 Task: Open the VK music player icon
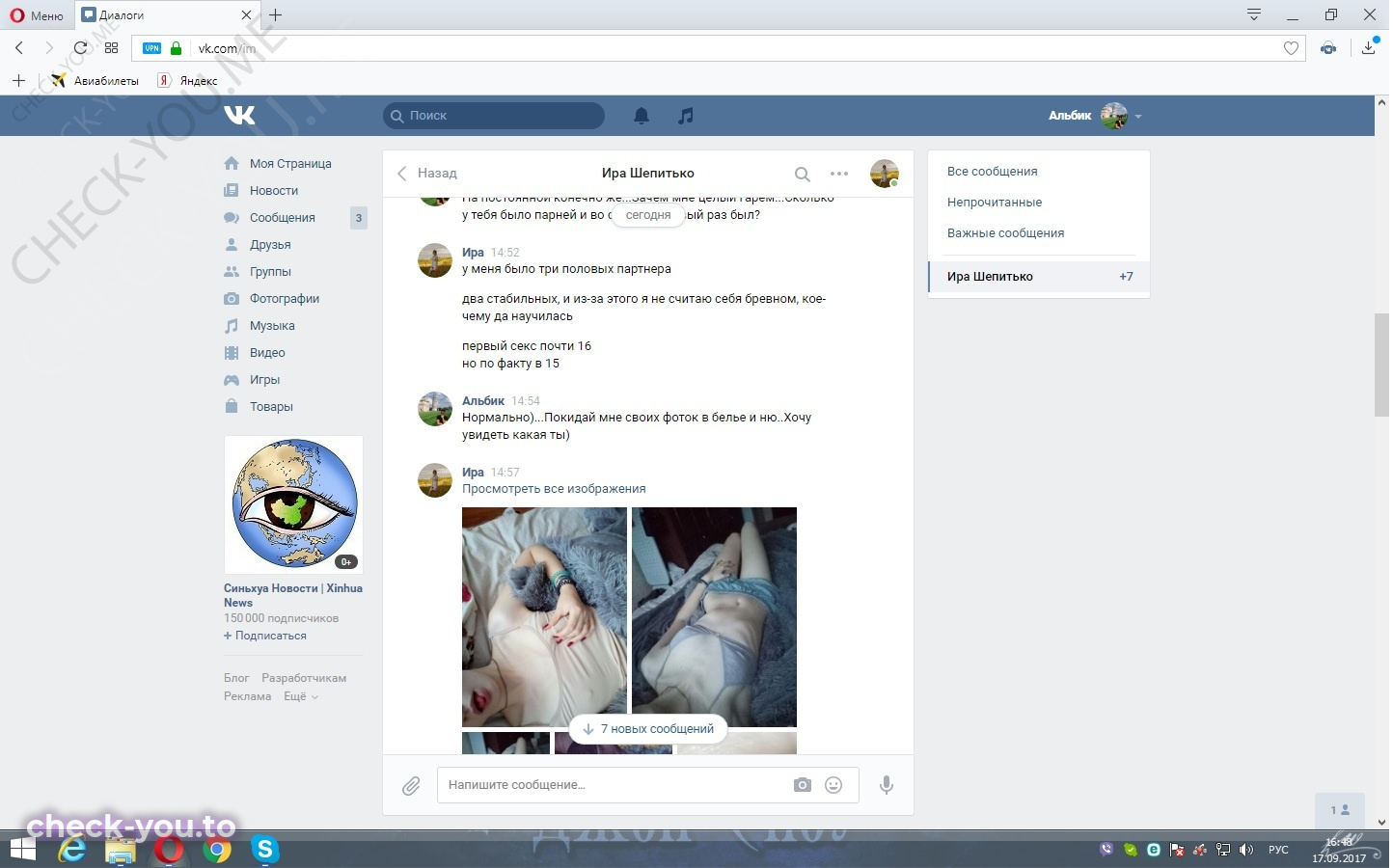(686, 116)
